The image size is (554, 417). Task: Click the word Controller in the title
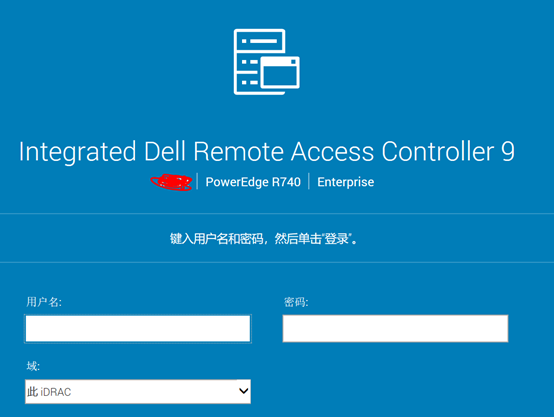point(438,151)
